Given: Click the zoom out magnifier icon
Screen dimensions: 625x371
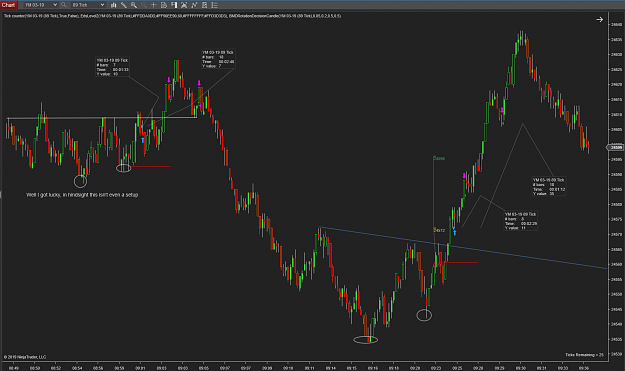Looking at the screenshot, I should pos(143,5).
